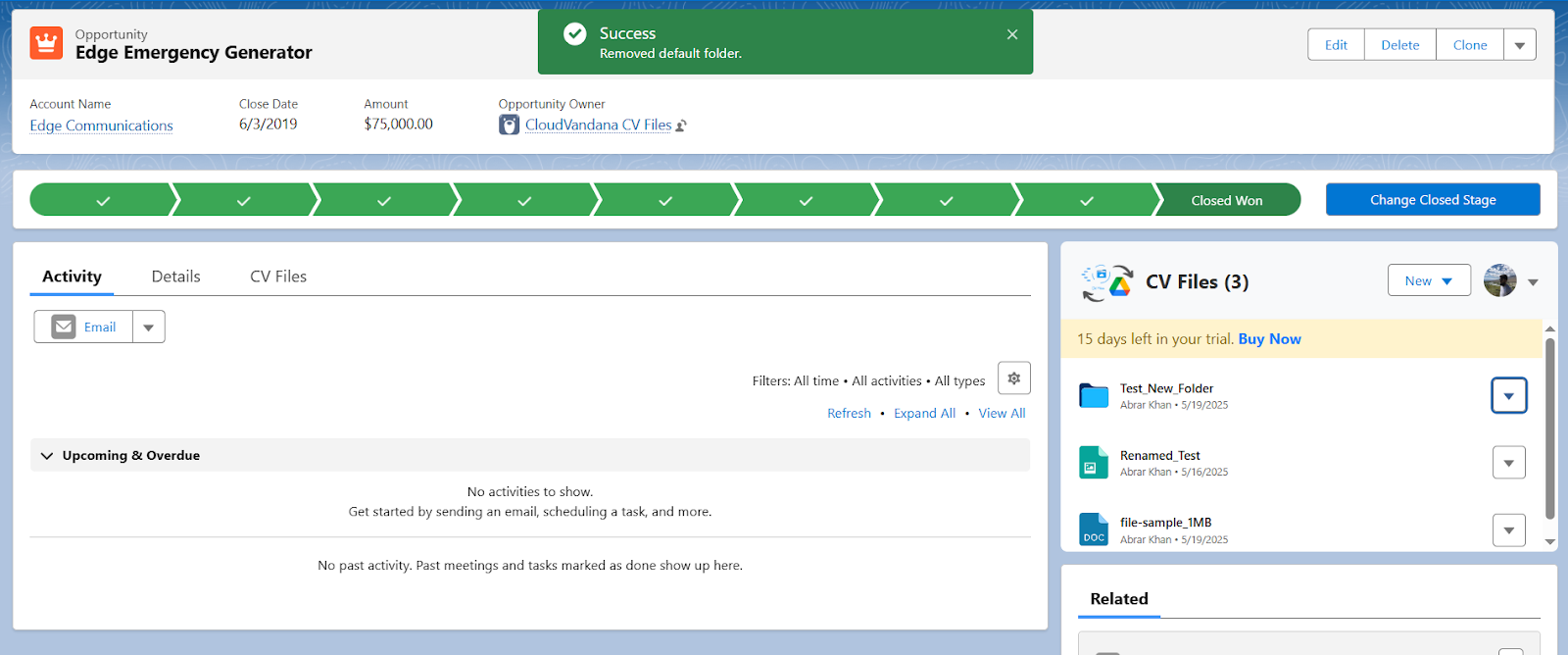Click the Clone button
Image resolution: width=1568 pixels, height=655 pixels.
1470,45
